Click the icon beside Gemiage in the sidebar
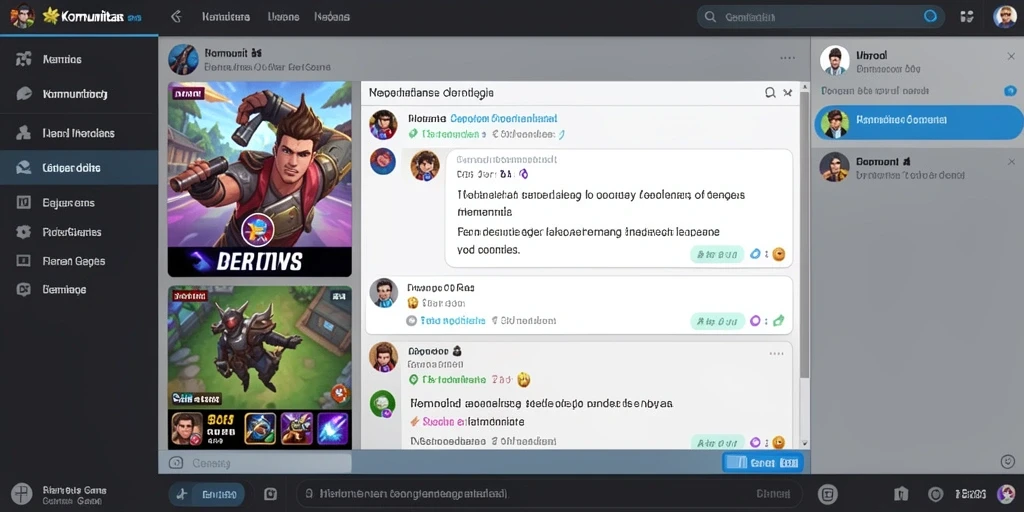Image resolution: width=1024 pixels, height=512 pixels. tap(24, 289)
